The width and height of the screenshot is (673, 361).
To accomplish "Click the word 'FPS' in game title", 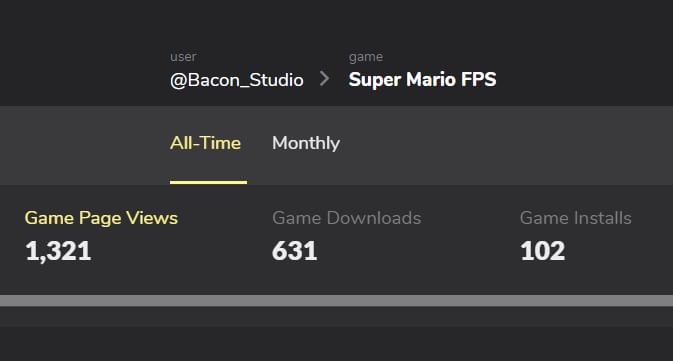I will 479,79.
